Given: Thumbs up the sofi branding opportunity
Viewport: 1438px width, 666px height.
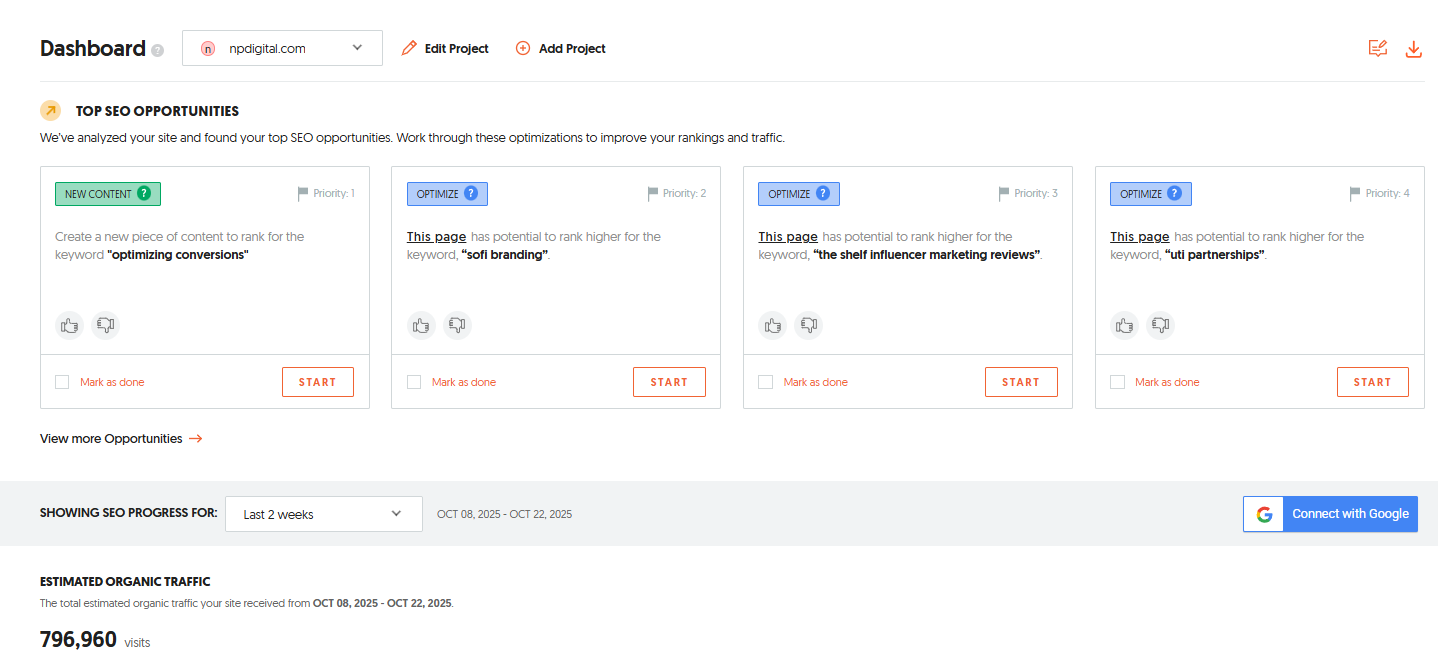Looking at the screenshot, I should 422,325.
